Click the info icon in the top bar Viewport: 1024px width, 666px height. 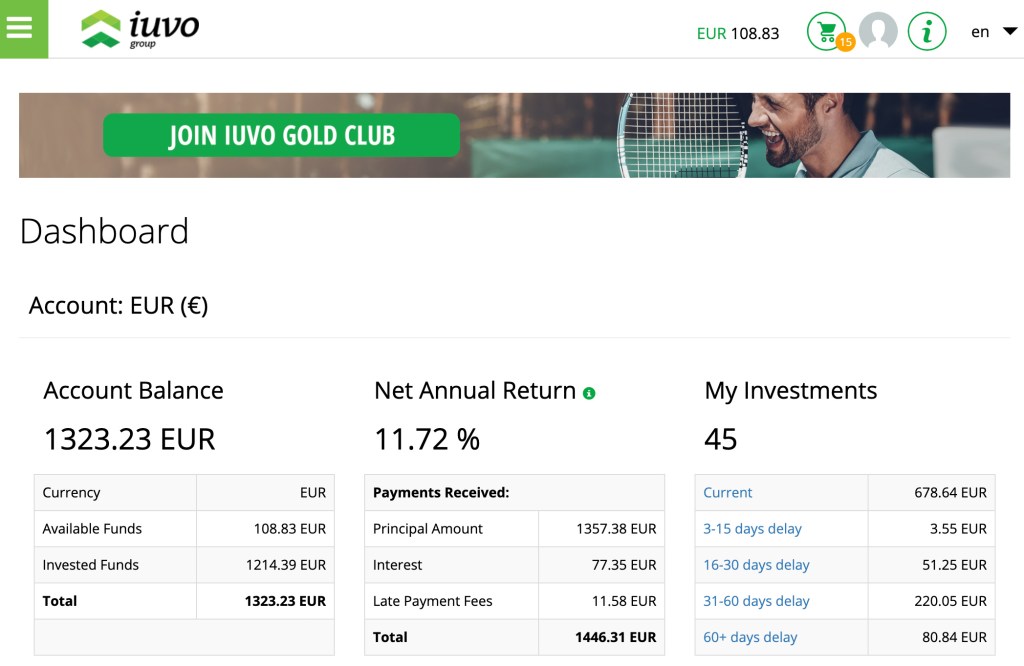926,31
